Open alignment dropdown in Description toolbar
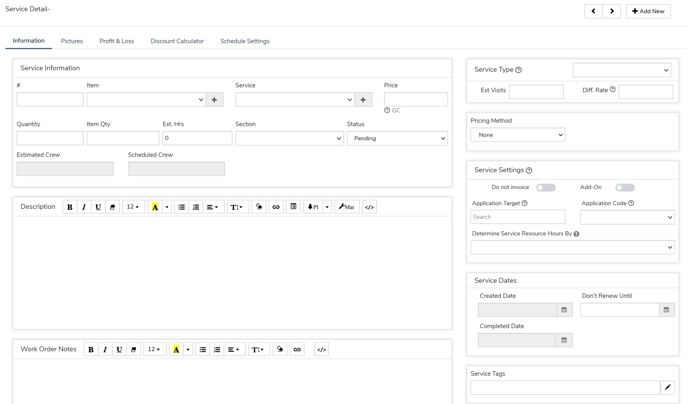The height and width of the screenshot is (404, 688). pos(213,207)
